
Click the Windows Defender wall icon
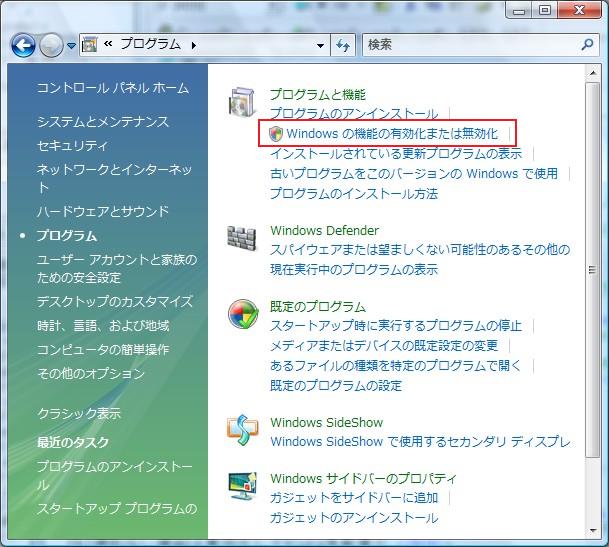point(242,238)
